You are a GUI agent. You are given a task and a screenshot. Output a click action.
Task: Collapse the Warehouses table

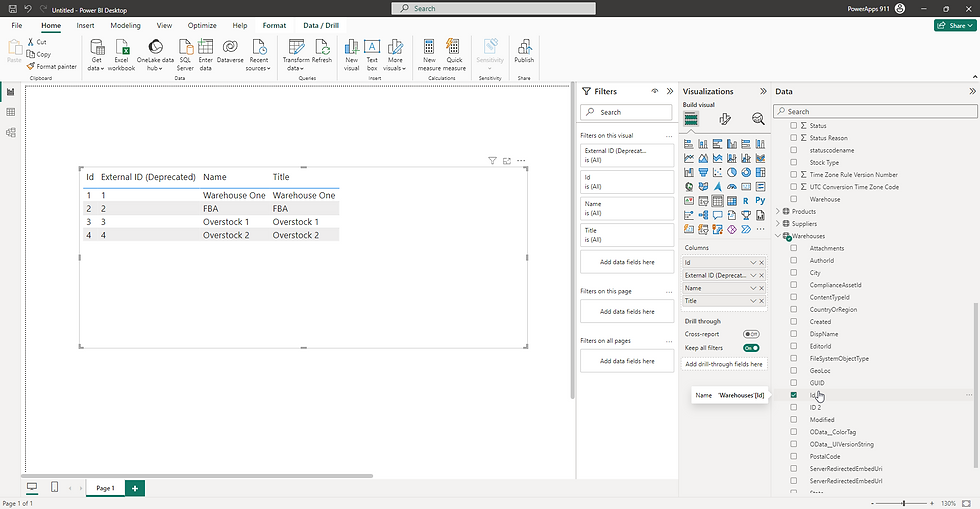(778, 236)
